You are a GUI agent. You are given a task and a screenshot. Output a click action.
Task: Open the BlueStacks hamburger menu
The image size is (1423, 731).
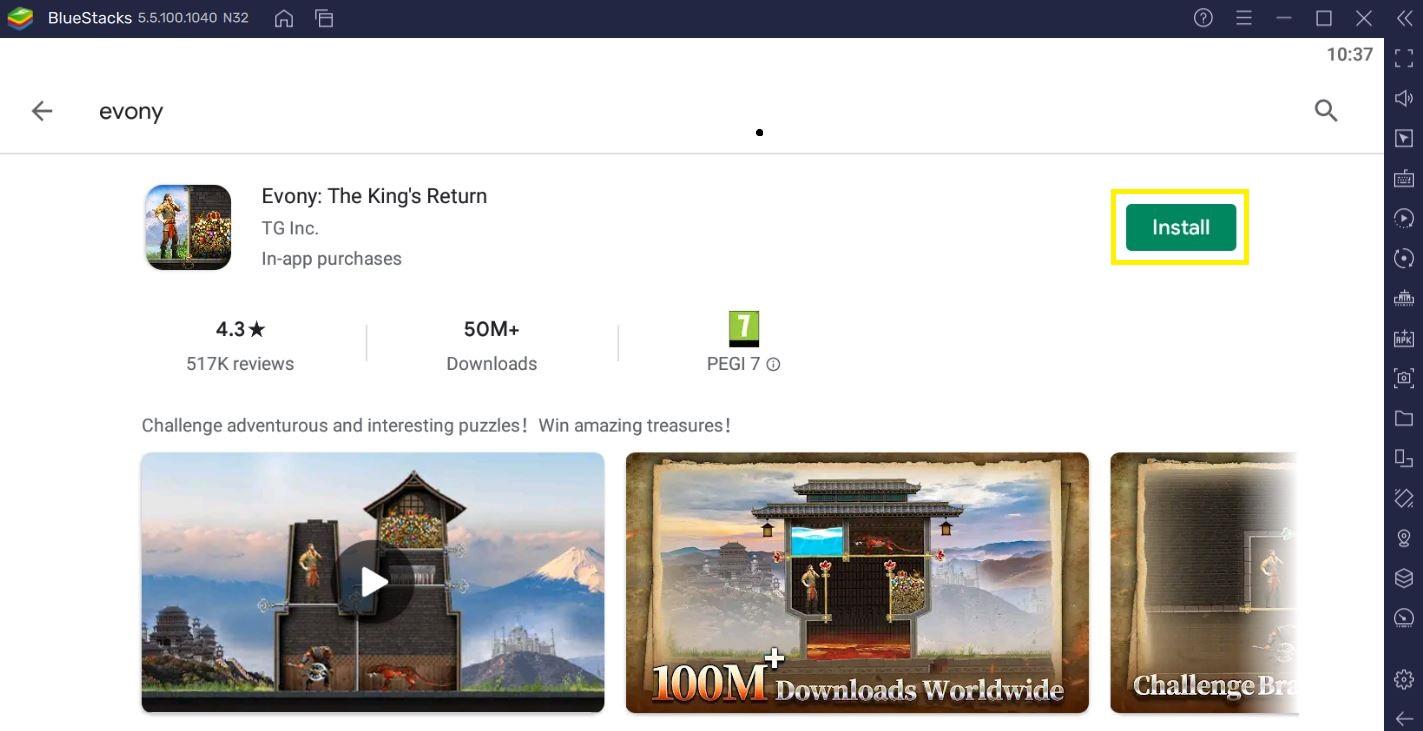click(x=1243, y=17)
